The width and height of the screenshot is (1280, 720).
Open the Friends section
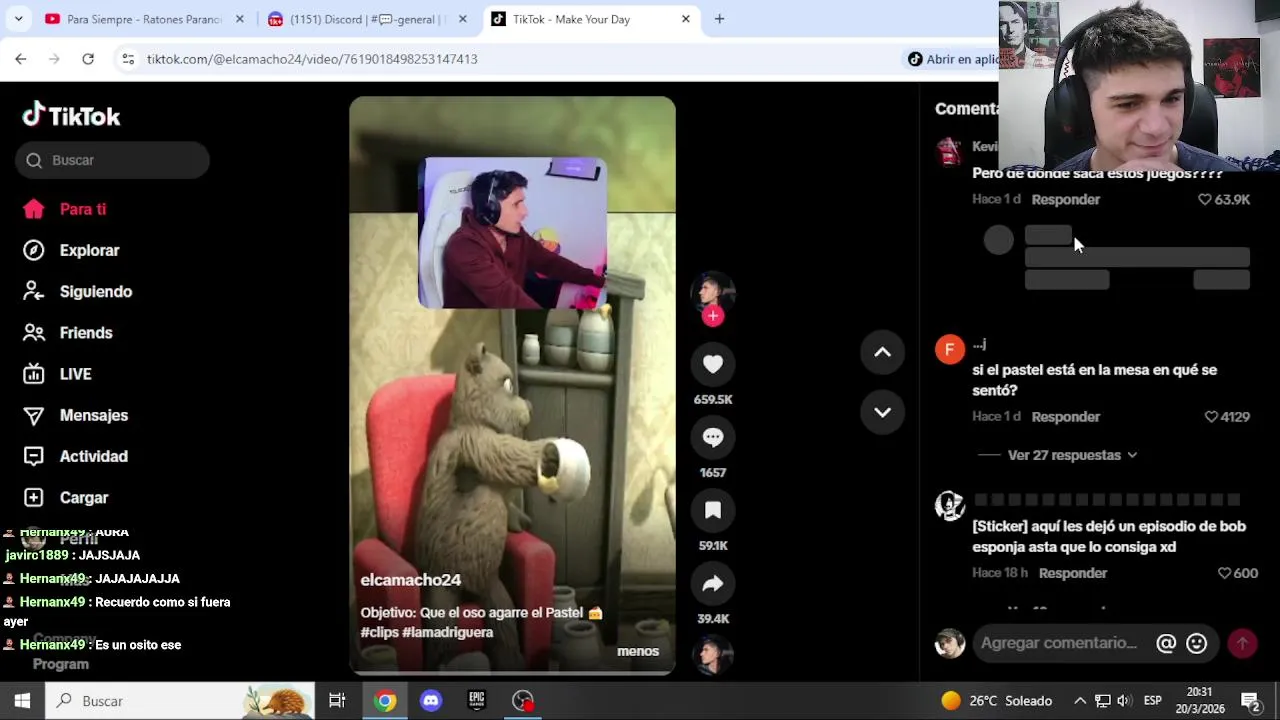click(x=68, y=332)
